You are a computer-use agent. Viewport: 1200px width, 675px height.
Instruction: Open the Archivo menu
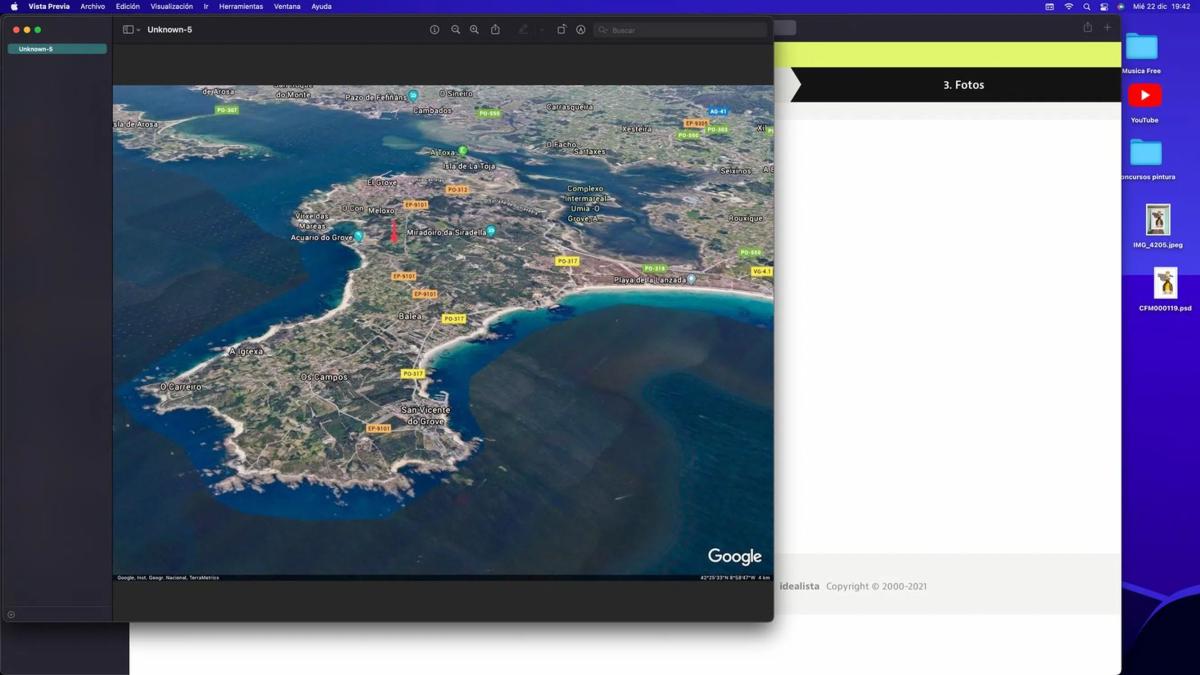[x=92, y=6]
